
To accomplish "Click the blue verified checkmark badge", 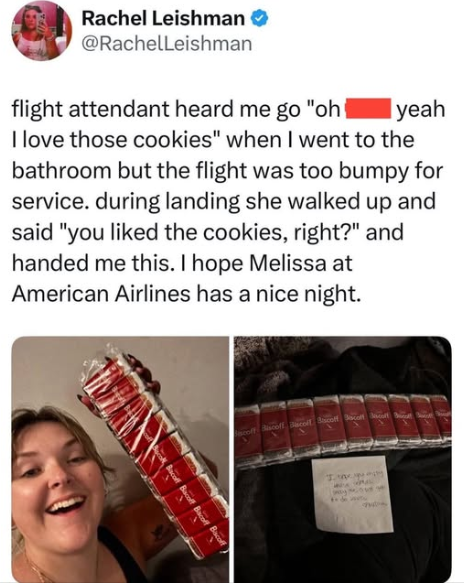I will tap(260, 18).
